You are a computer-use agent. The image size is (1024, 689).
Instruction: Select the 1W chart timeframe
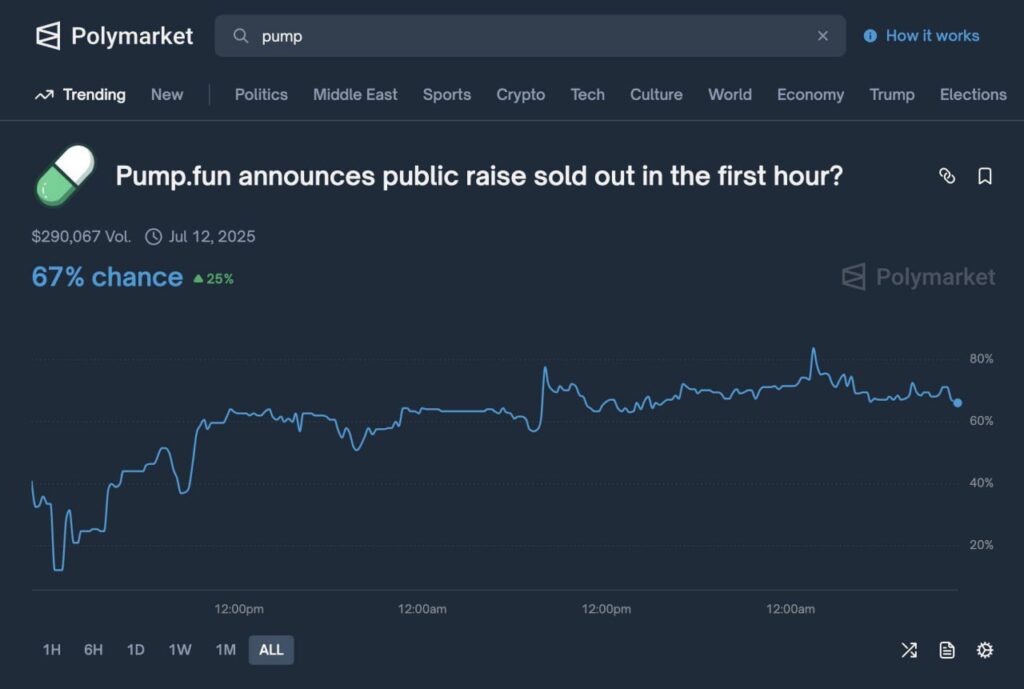coord(180,650)
